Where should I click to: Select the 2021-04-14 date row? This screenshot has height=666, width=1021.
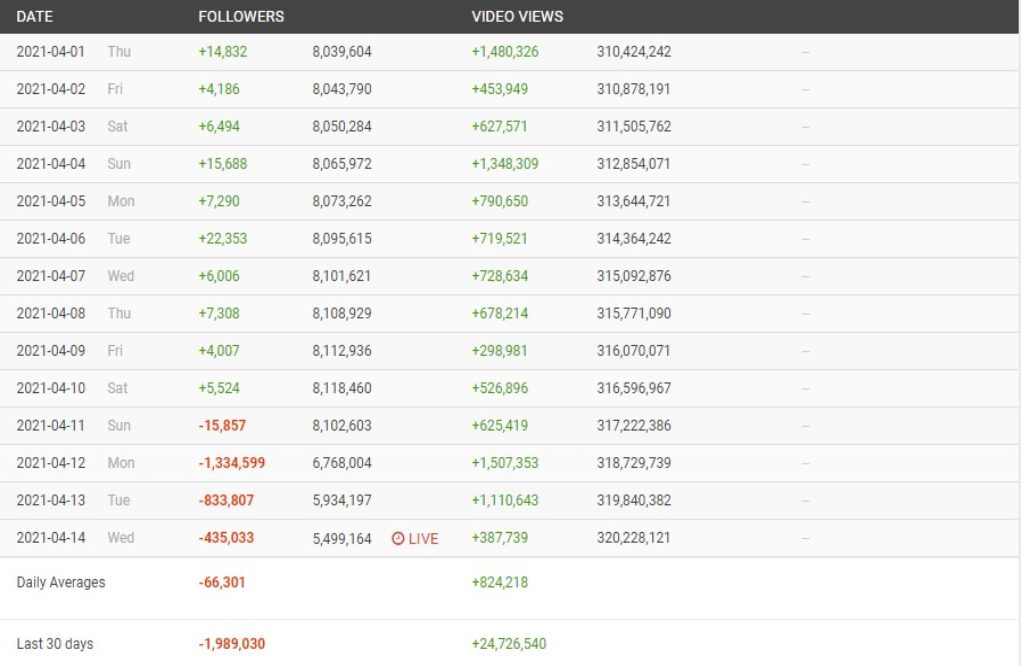coord(51,538)
